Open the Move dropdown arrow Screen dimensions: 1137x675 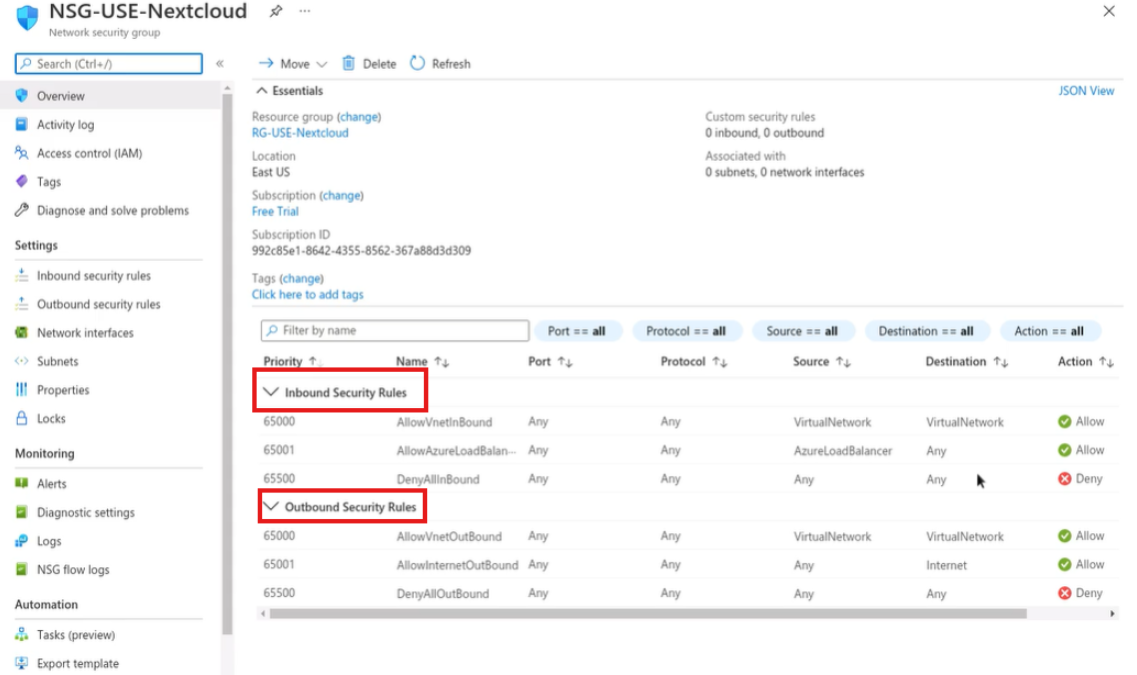coord(322,65)
